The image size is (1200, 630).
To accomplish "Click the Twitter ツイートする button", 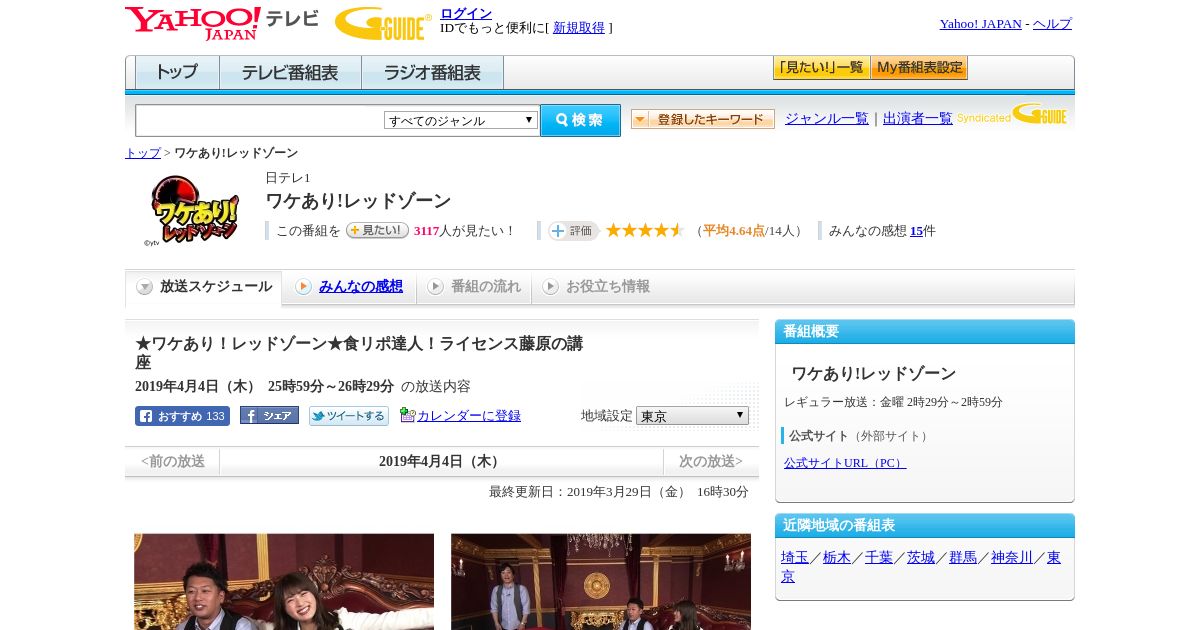I will [x=349, y=416].
